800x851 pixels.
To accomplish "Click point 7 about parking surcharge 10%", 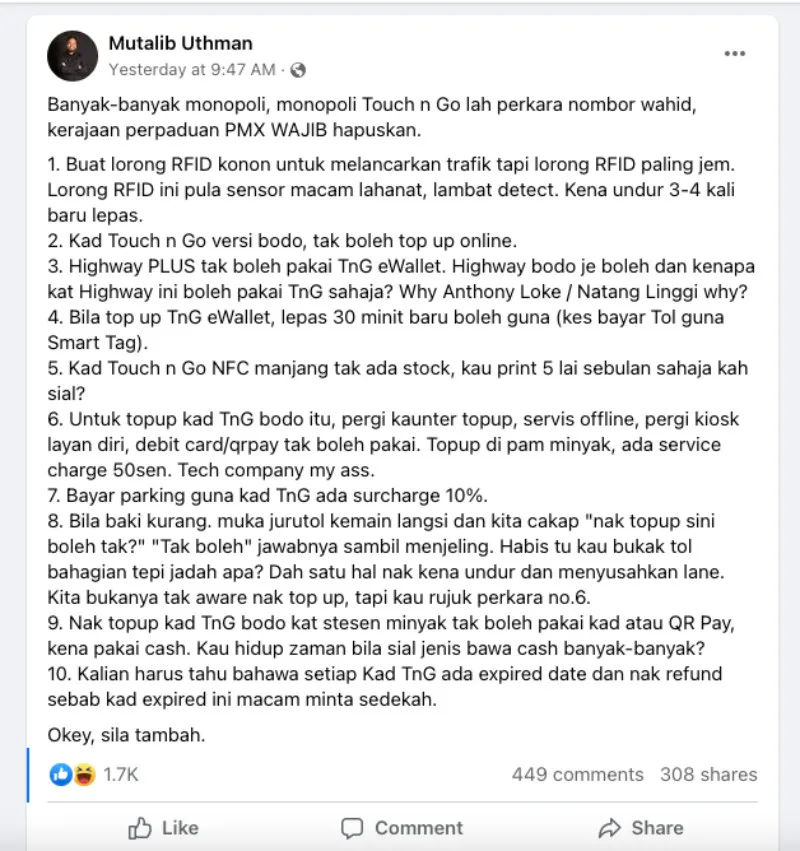I will (x=268, y=496).
